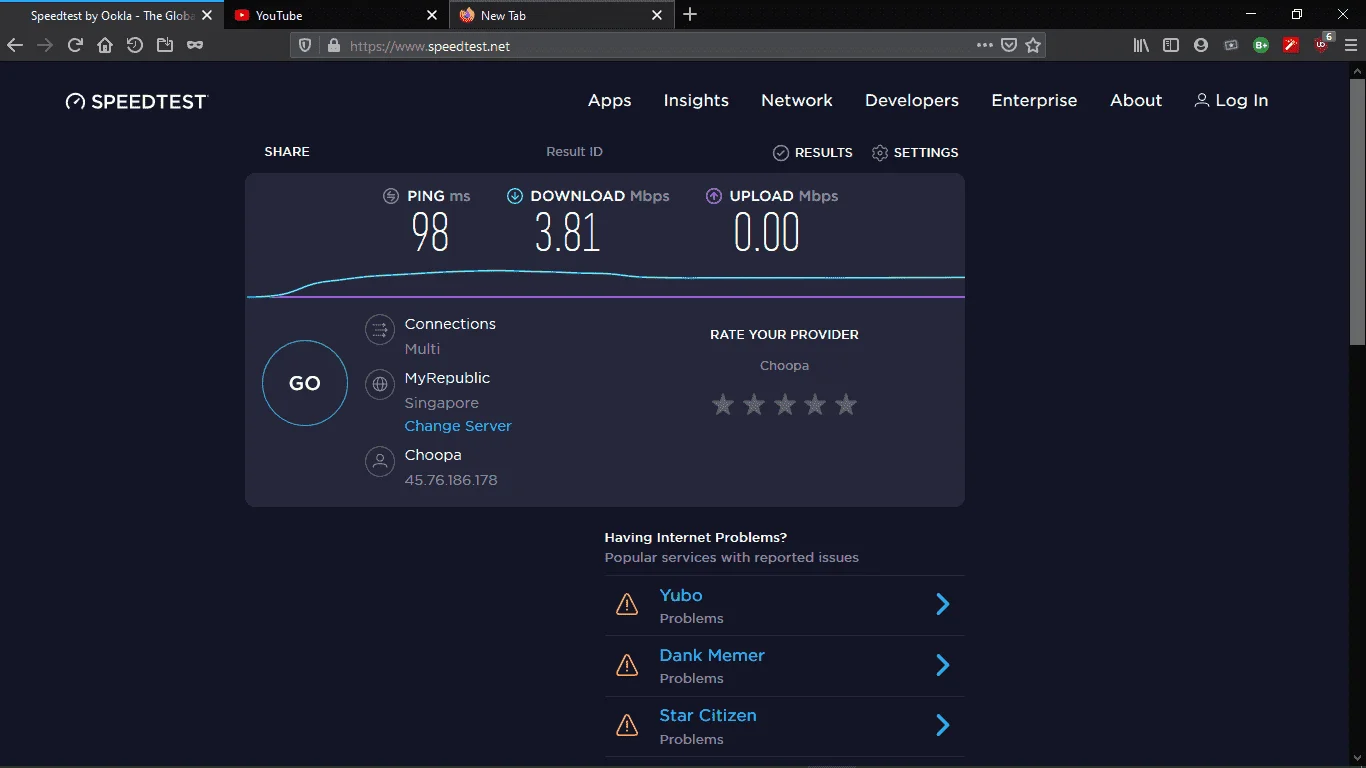Open a new tab with the plus button
Screen dimensions: 1366x768
[690, 15]
